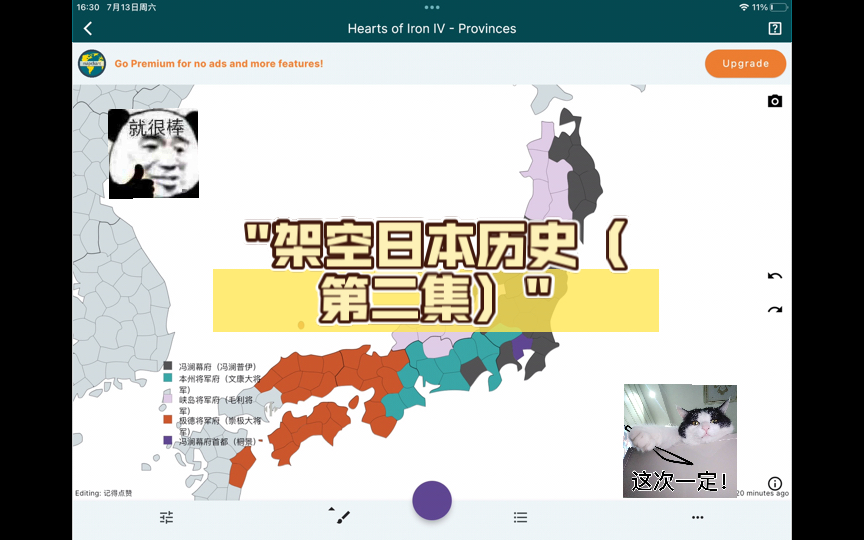
Task: Undo the last map edit
Action: 775,276
